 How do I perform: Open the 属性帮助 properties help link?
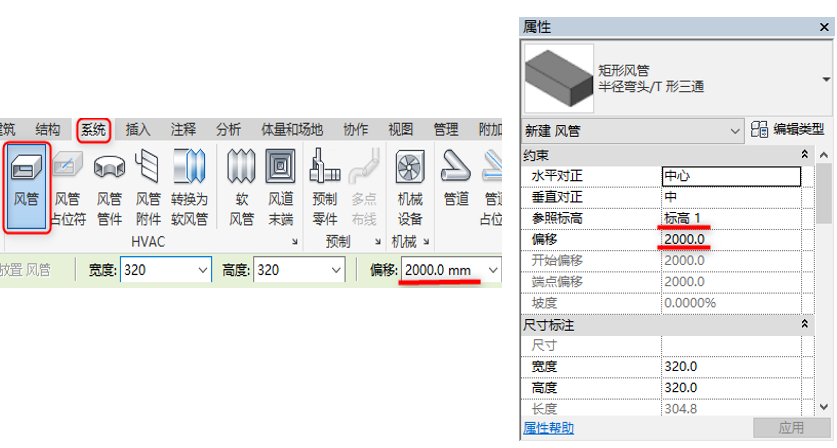click(549, 428)
